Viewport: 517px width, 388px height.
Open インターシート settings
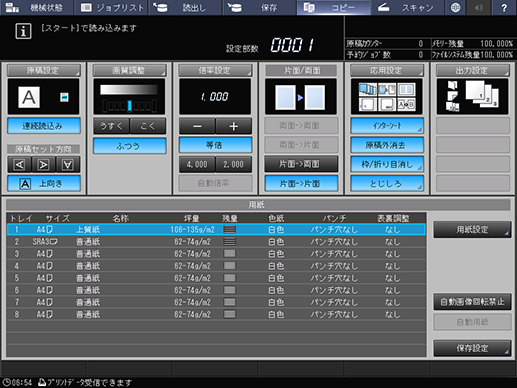click(x=387, y=126)
